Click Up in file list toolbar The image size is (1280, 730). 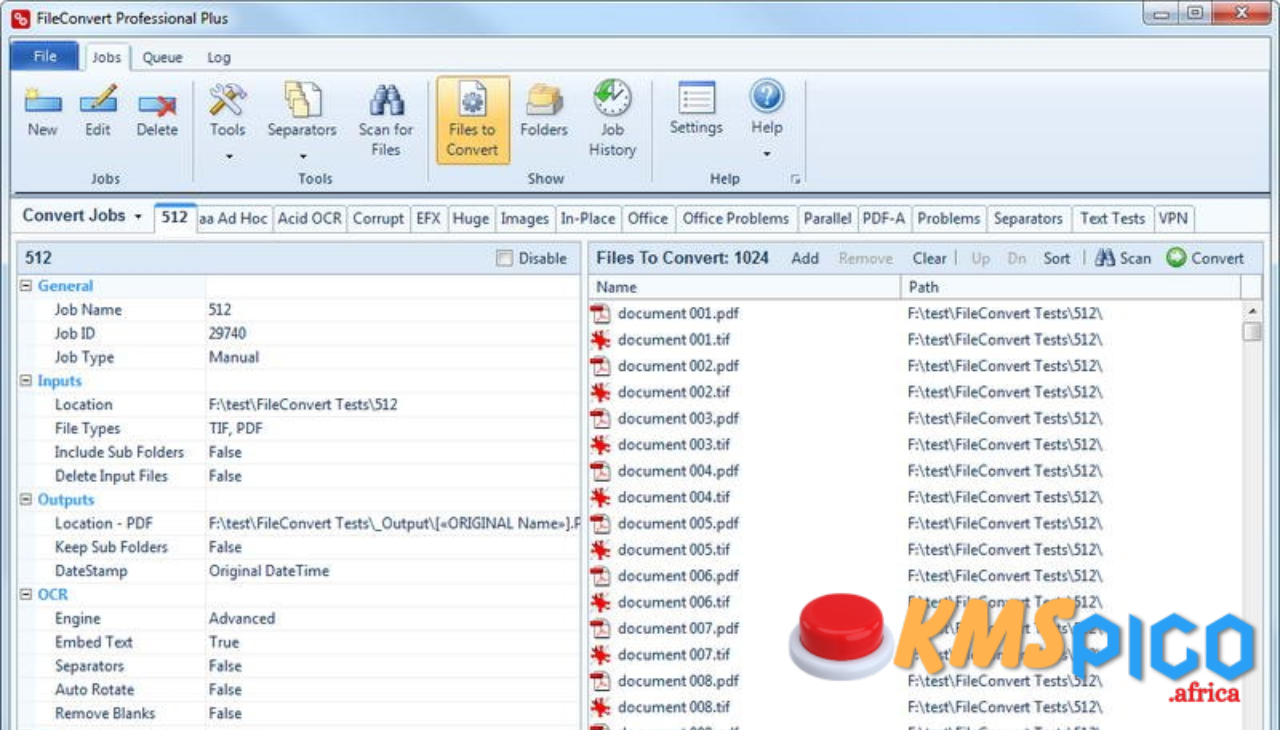tap(981, 258)
